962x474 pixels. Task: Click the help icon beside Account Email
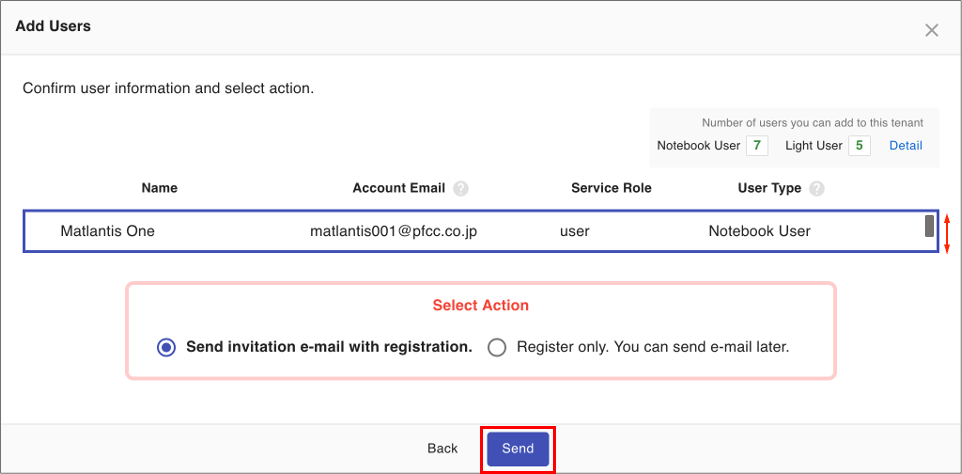coord(460,188)
